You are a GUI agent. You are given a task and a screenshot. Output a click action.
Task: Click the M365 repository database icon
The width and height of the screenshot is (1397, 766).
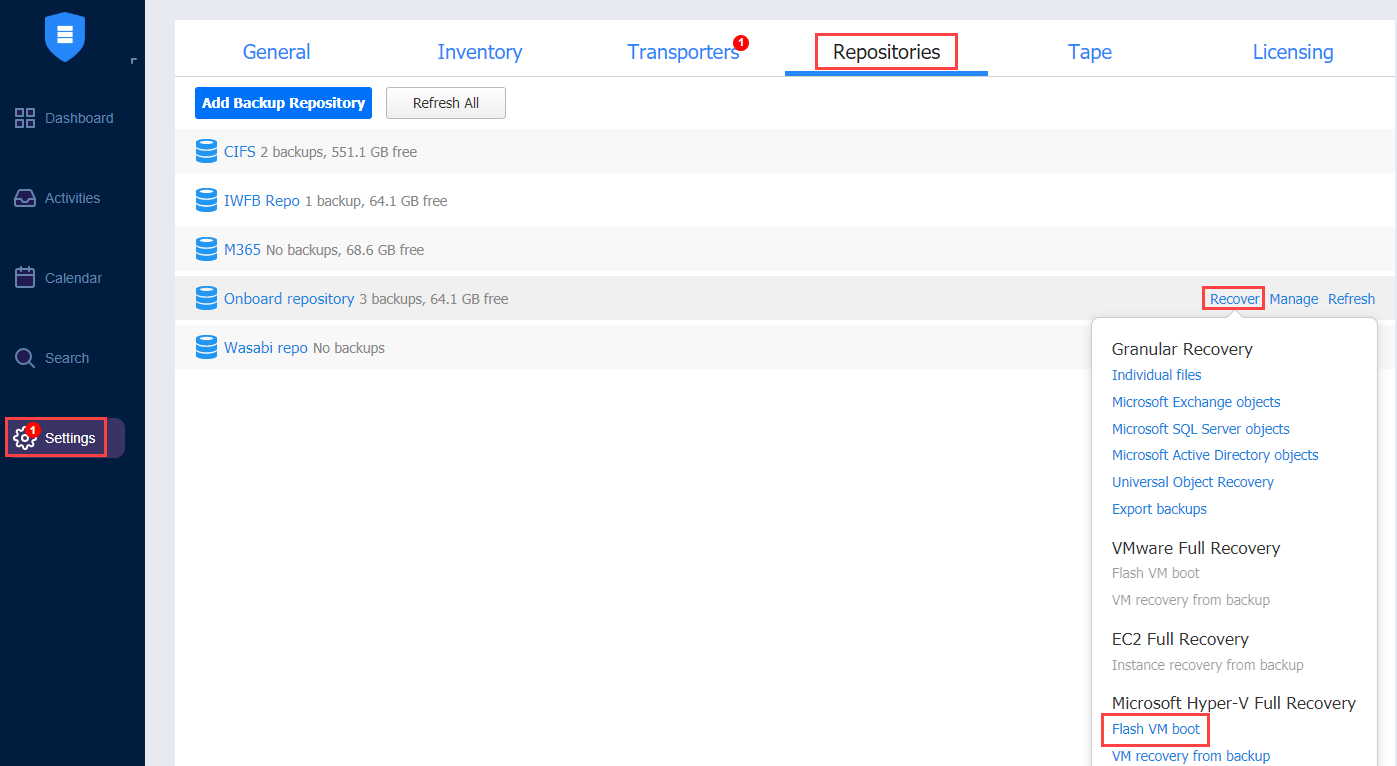point(206,250)
